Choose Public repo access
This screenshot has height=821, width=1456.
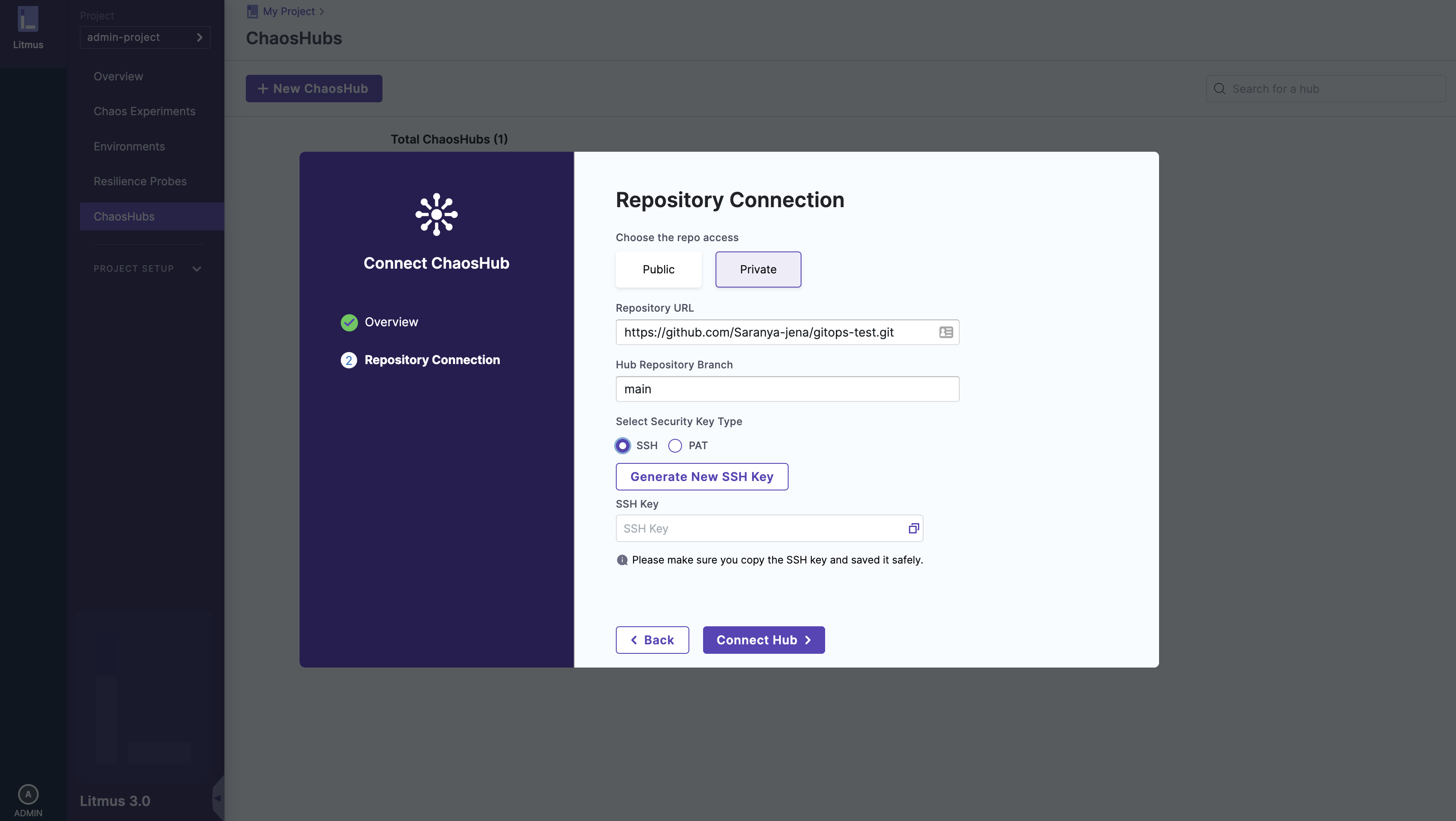point(658,270)
